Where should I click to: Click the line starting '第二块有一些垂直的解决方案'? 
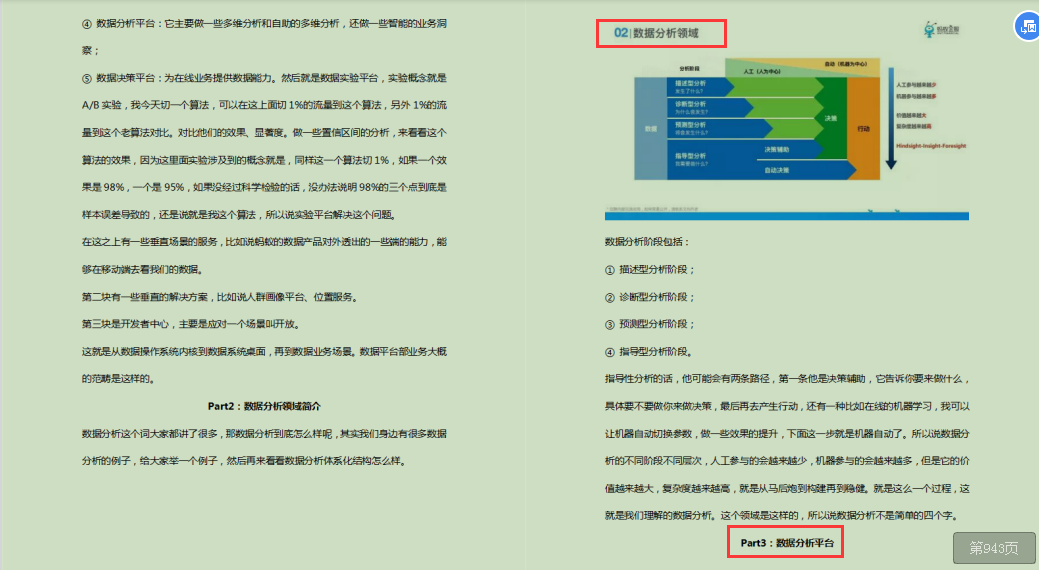click(x=221, y=297)
